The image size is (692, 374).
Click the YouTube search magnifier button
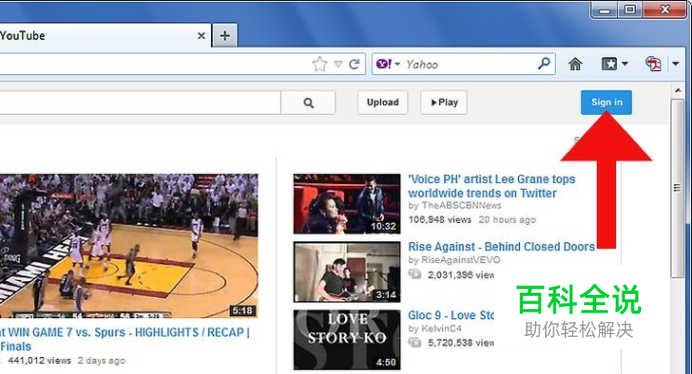click(308, 103)
